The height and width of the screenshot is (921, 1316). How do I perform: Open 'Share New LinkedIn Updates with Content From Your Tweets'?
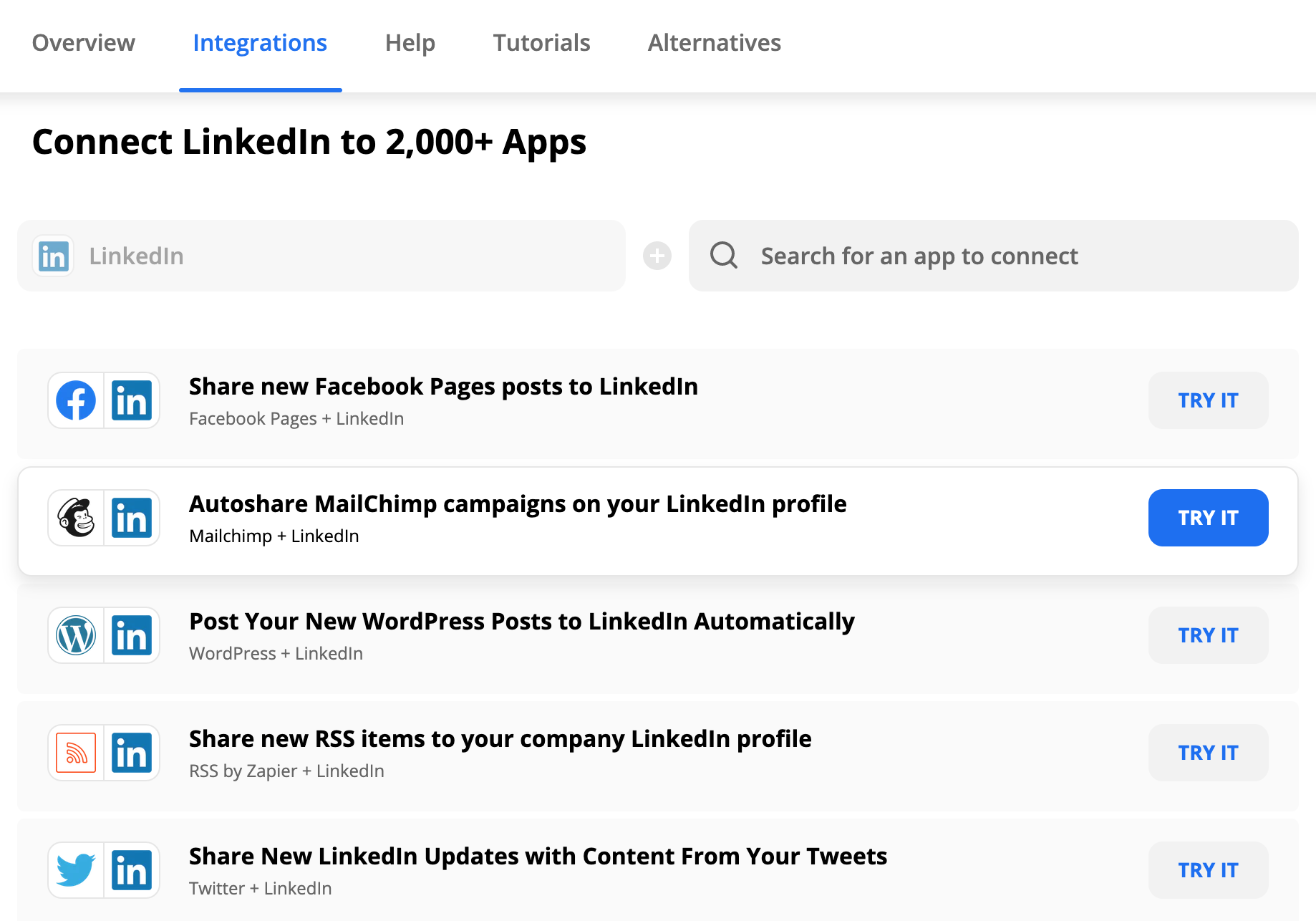click(538, 857)
